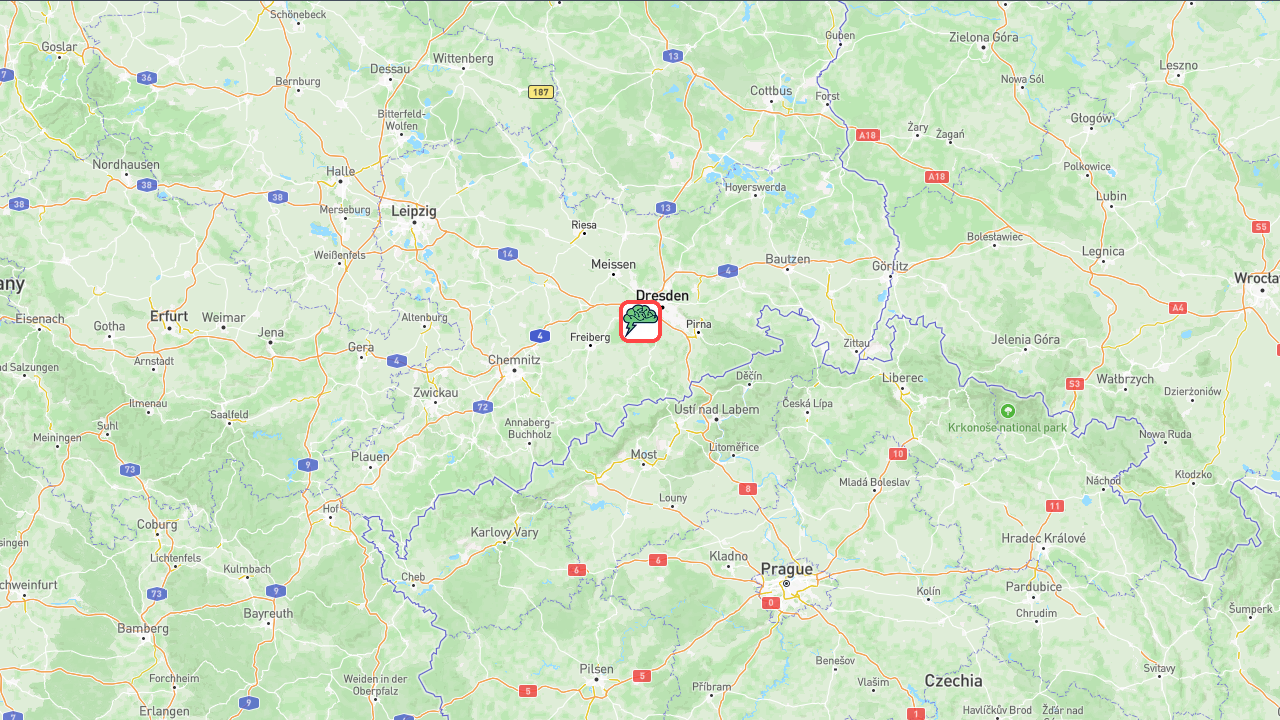Select the Leipzig city label
The height and width of the screenshot is (720, 1280).
(x=413, y=211)
